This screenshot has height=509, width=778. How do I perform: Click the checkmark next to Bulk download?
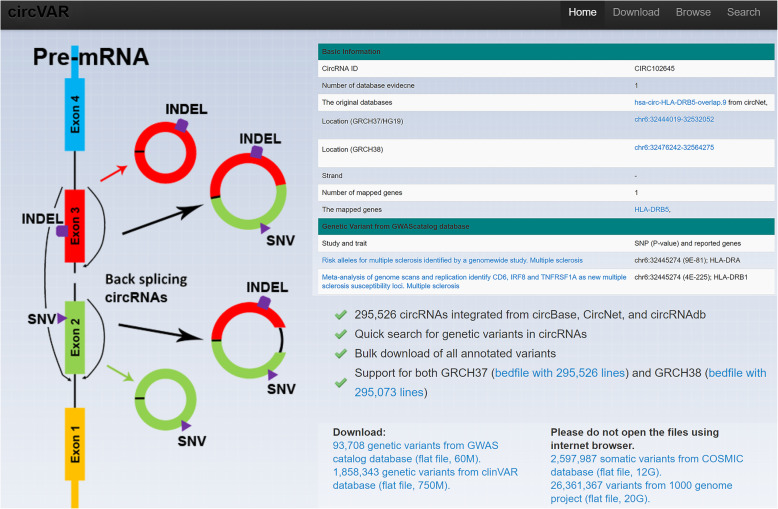point(341,354)
